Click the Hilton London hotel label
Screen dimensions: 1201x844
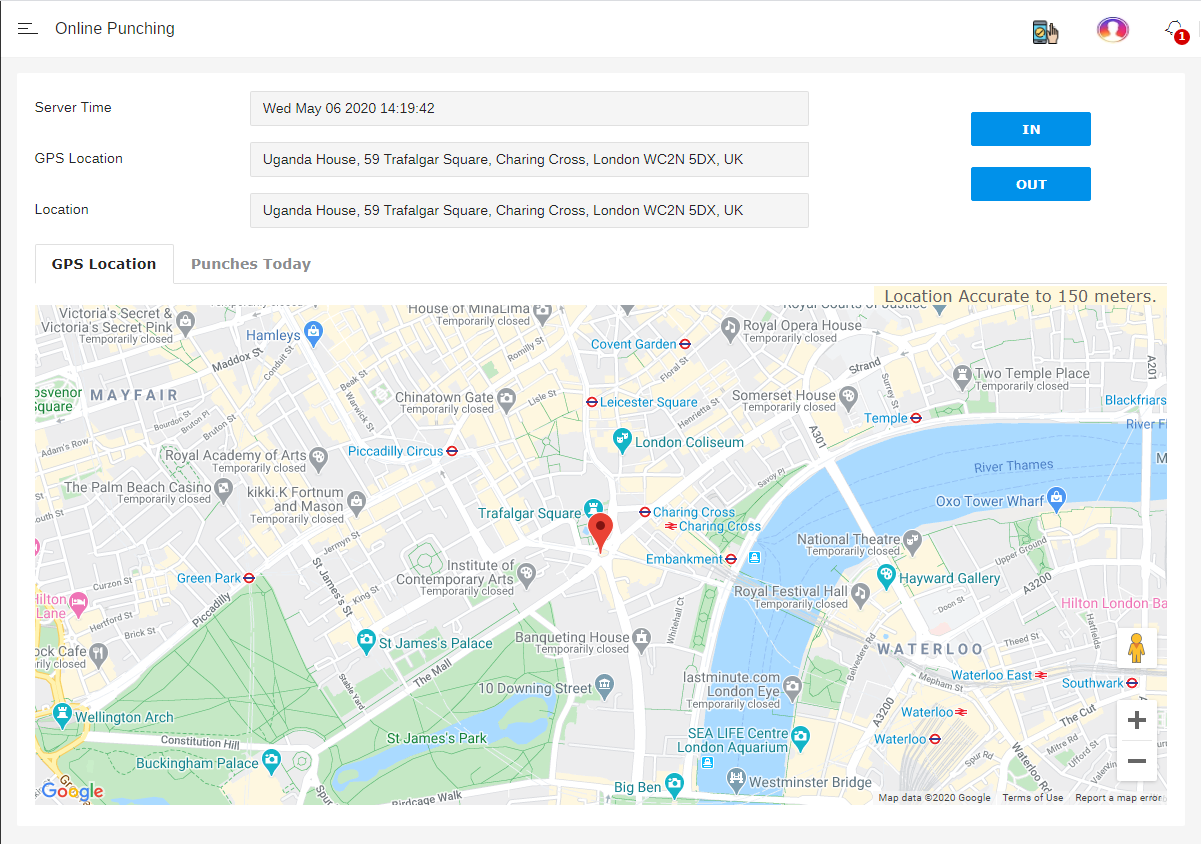[x=1113, y=603]
